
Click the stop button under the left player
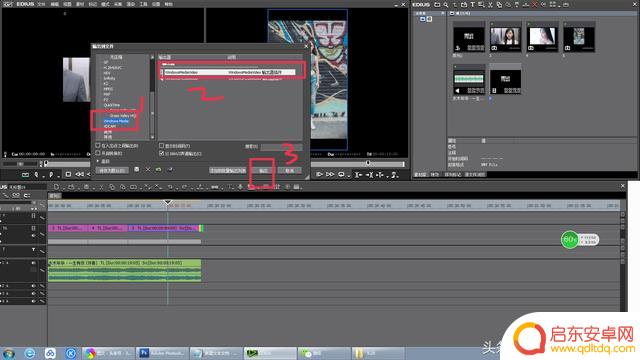pos(68,175)
